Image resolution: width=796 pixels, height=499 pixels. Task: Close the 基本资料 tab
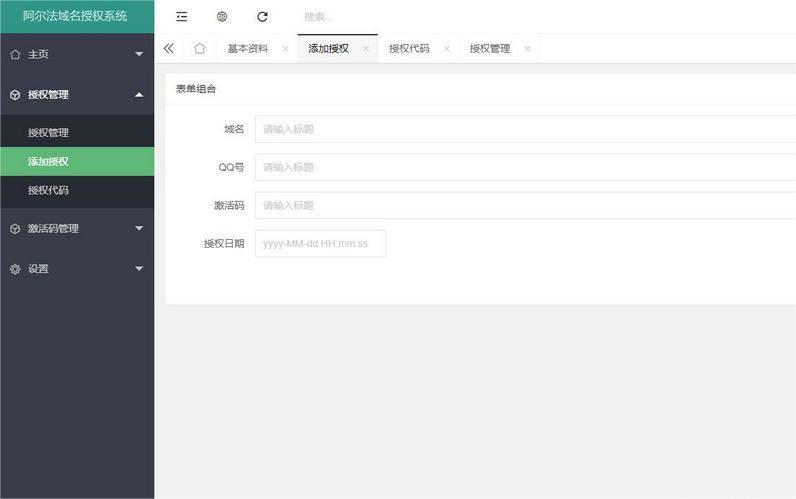285,48
